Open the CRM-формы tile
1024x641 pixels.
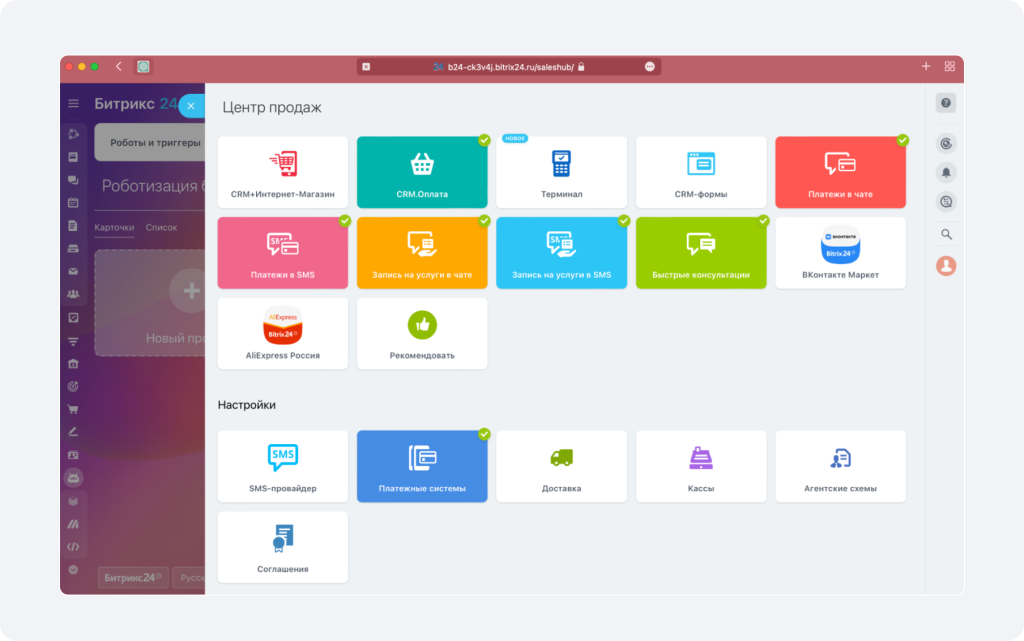click(x=701, y=172)
